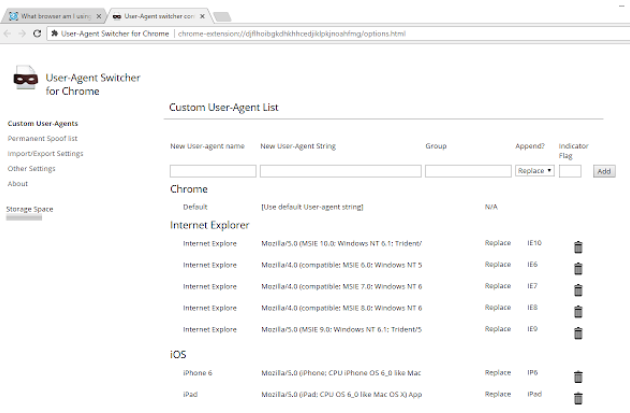Delete the iPad user-agent entry
630x413 pixels.
point(578,398)
